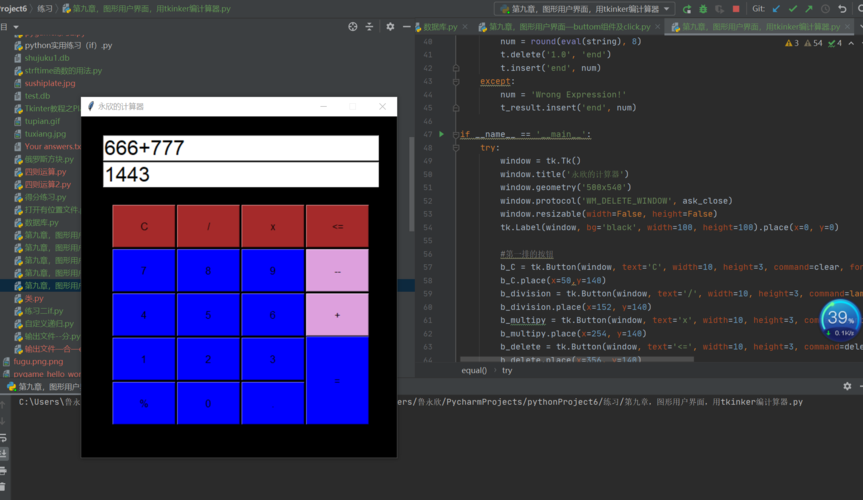
Task: Open the run tool window settings gear
Action: pyautogui.click(x=847, y=386)
